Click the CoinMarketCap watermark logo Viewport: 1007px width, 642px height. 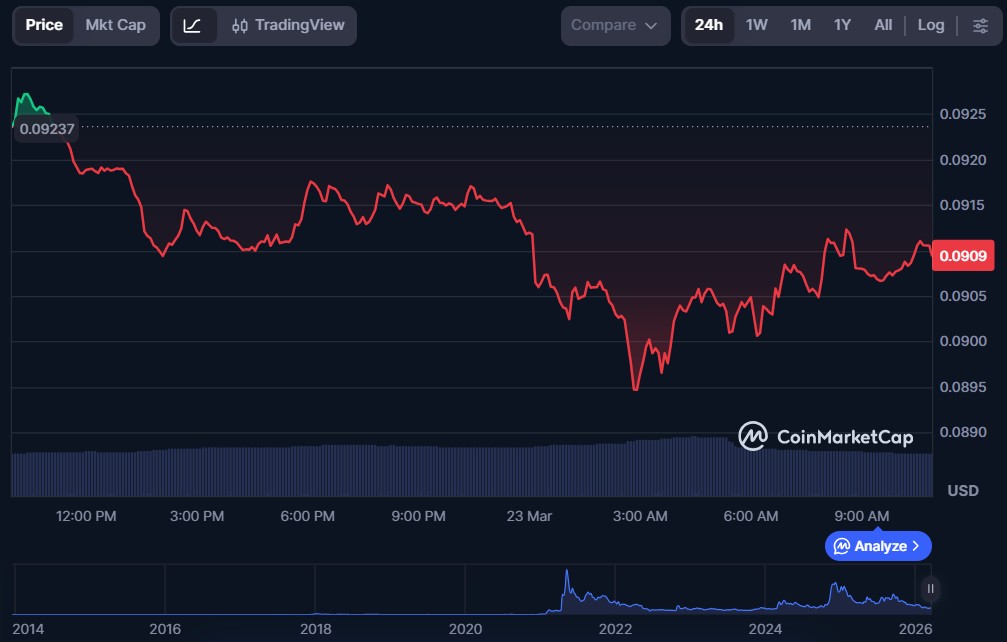tap(825, 436)
